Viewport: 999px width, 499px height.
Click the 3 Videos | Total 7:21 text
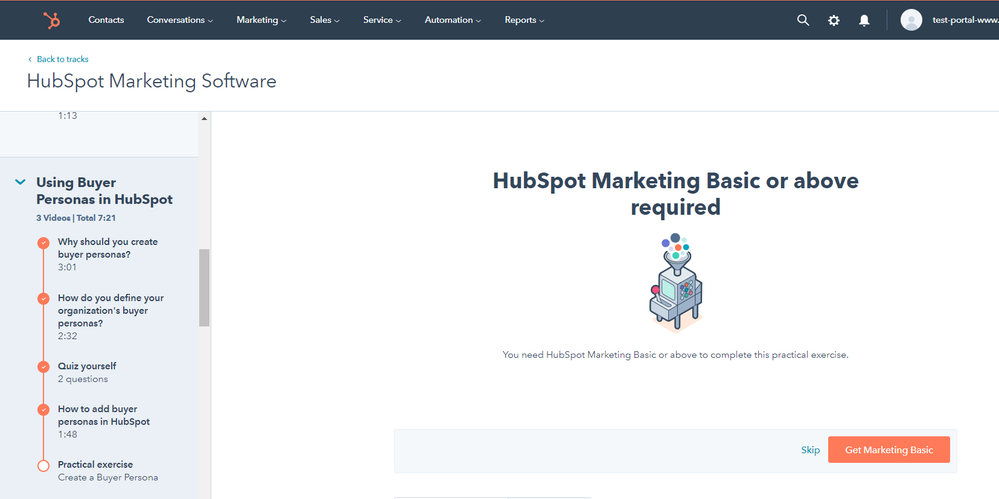76,218
